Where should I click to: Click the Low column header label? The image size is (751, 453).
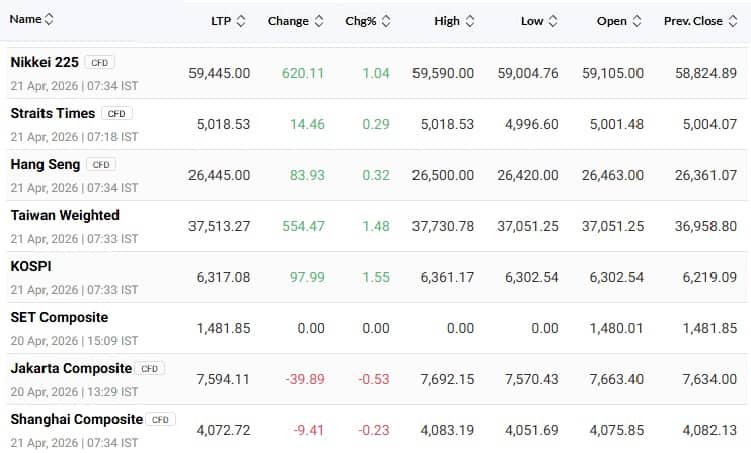point(532,21)
